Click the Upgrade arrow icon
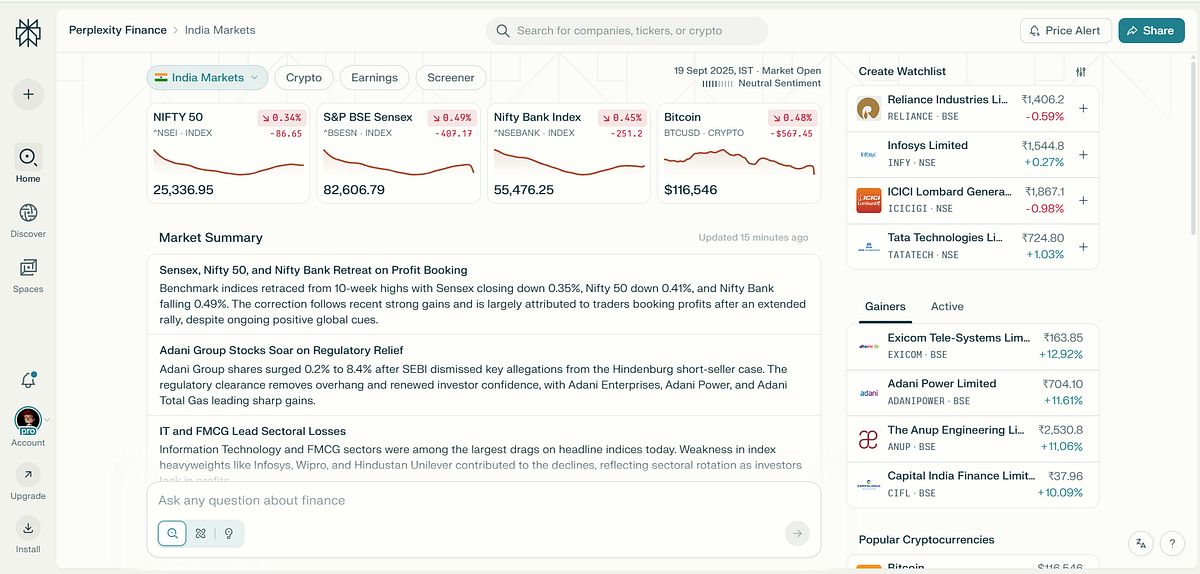 tap(28, 475)
